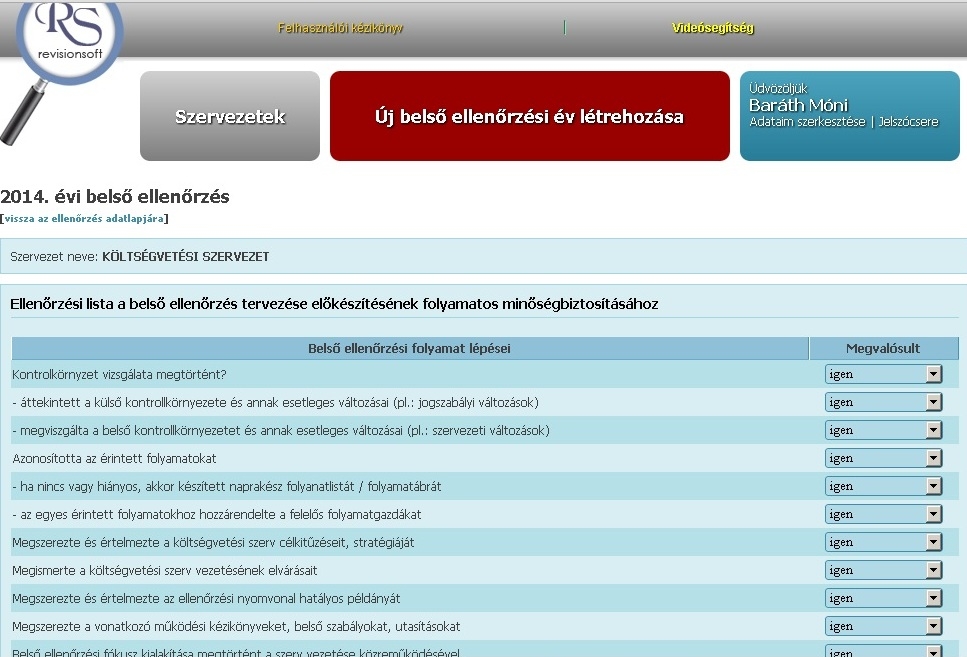This screenshot has height=657, width=967.
Task: Click the Baráth Móni user name
Action: point(799,105)
